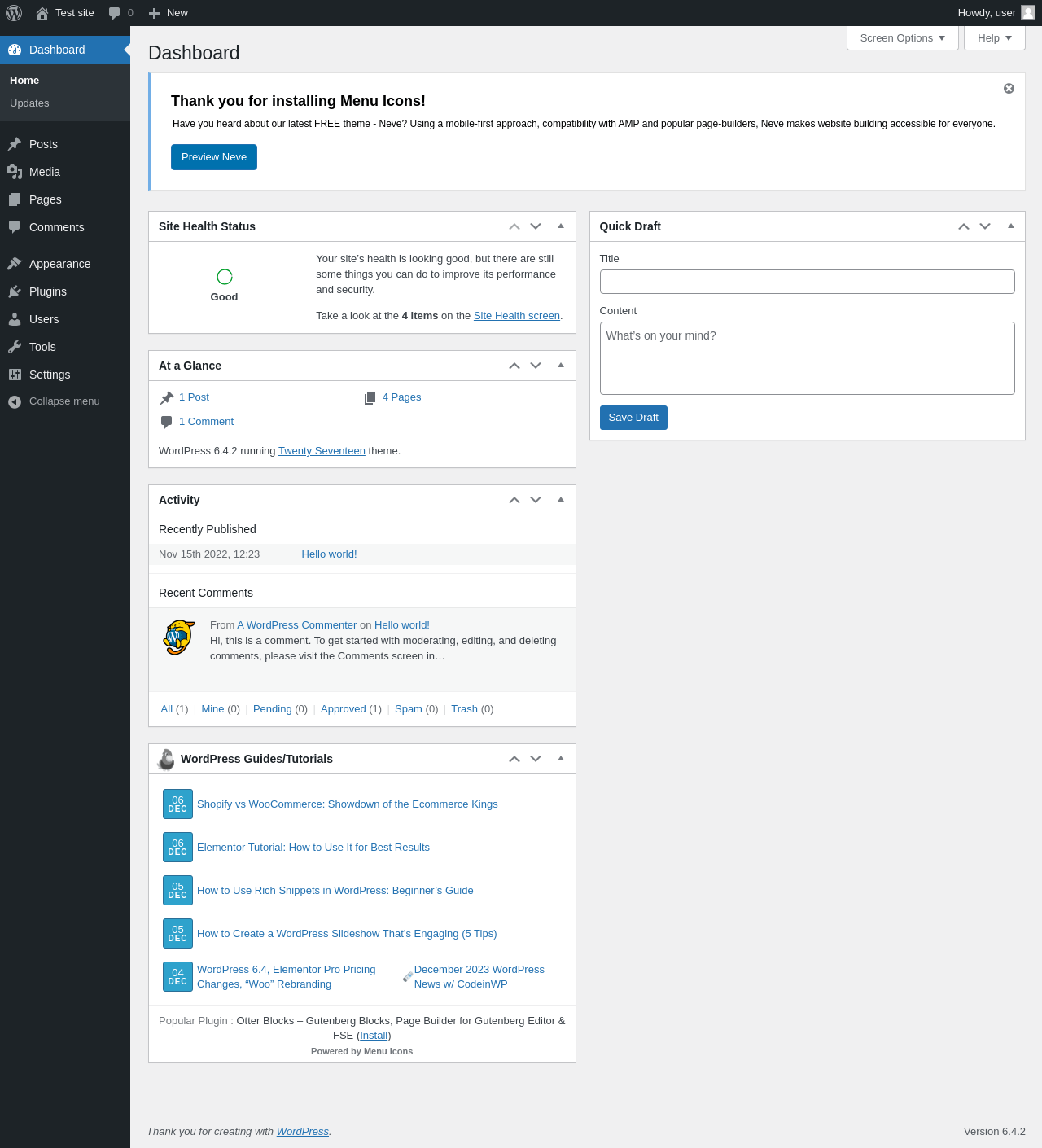The width and height of the screenshot is (1042, 1148).
Task: Move Activity widget down
Action: point(536,500)
